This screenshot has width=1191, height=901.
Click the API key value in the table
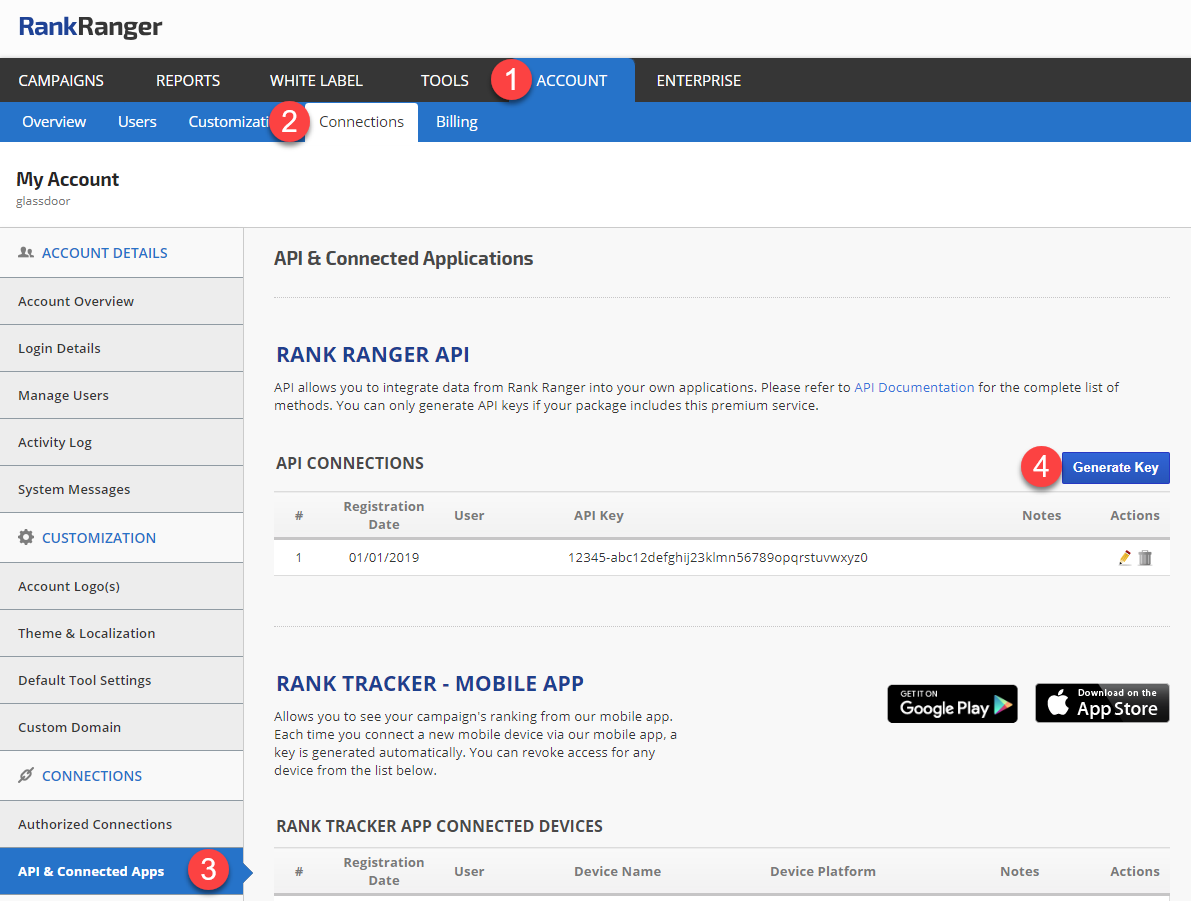point(717,558)
